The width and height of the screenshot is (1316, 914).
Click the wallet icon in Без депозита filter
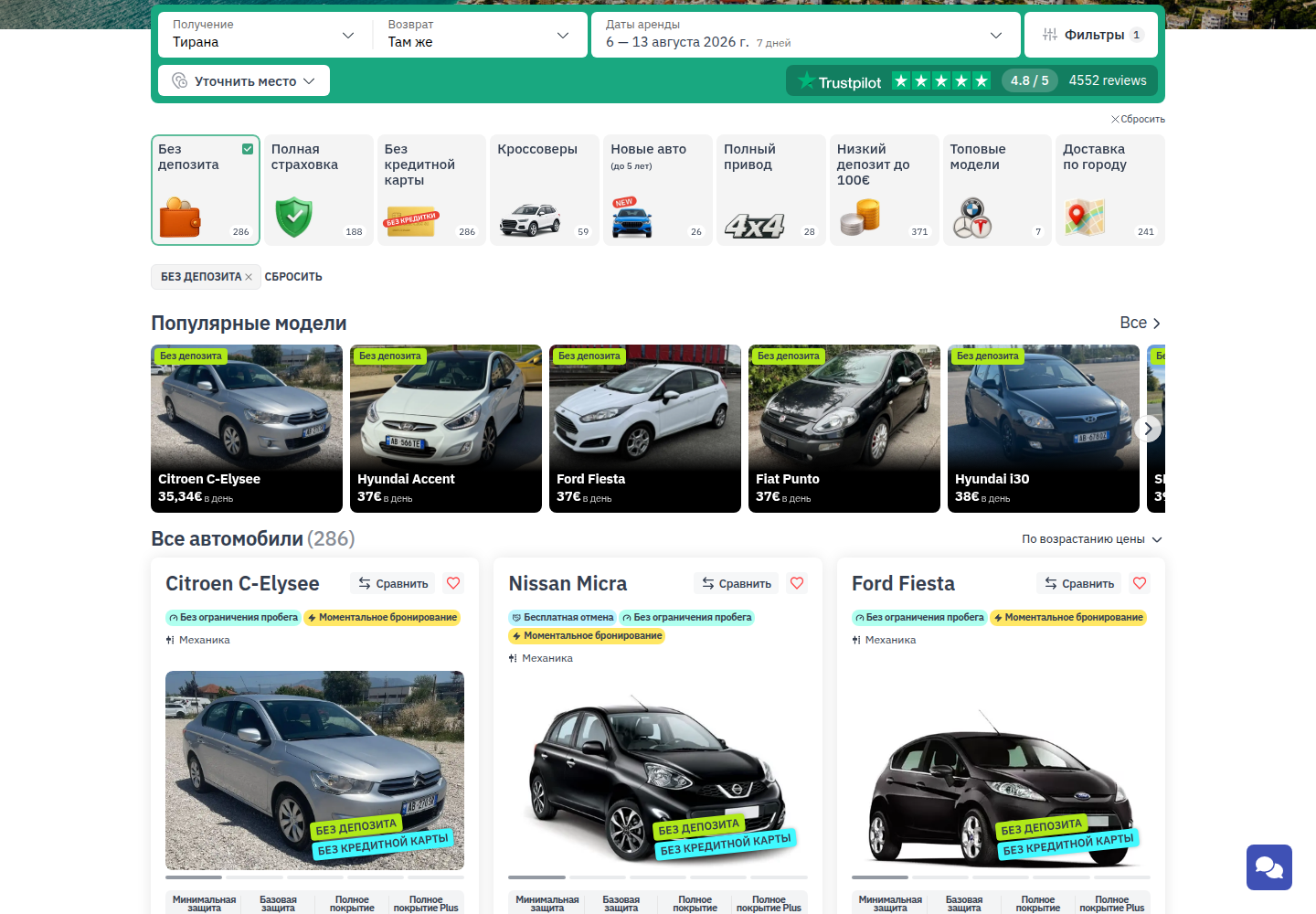180,218
